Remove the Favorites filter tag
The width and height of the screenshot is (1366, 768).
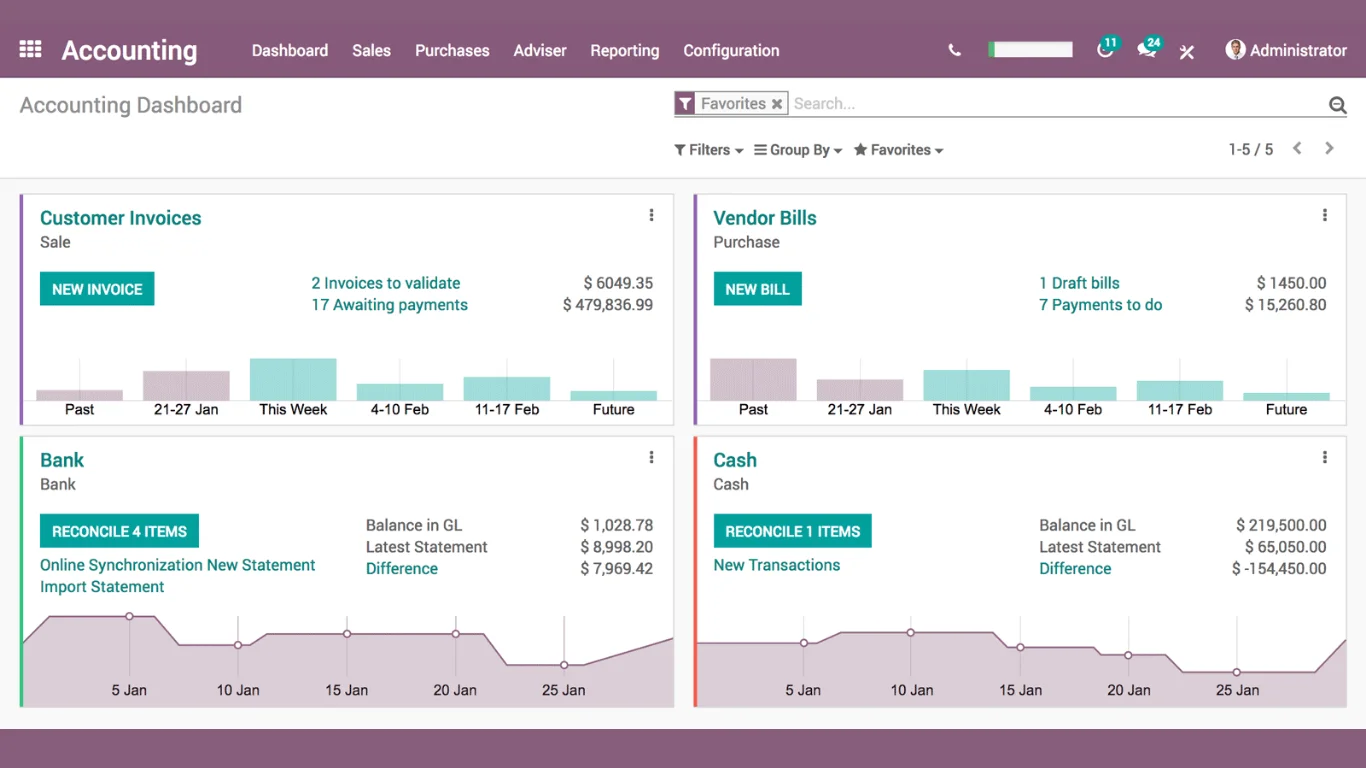pos(777,103)
